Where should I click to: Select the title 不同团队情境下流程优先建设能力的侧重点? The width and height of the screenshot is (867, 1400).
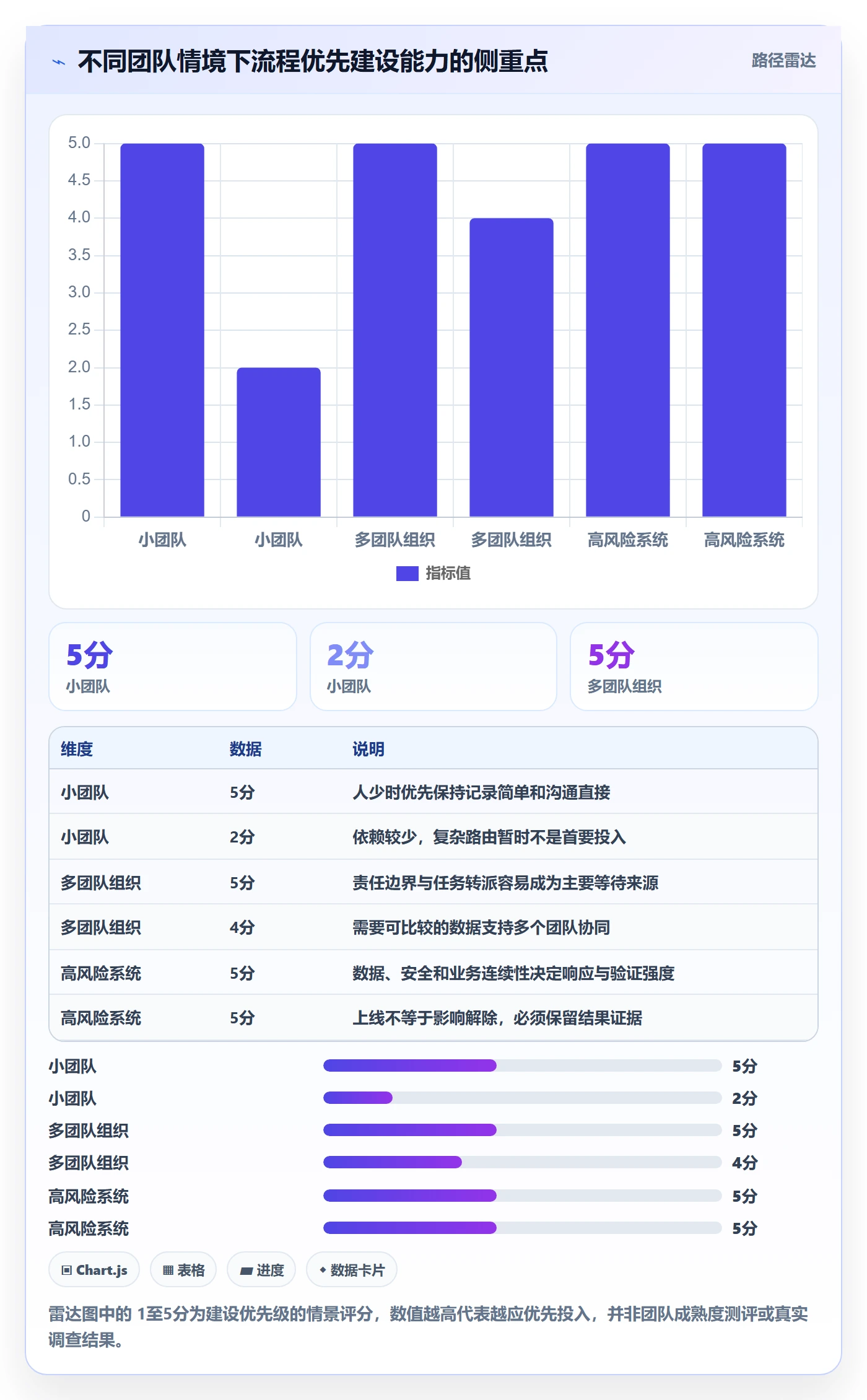(313, 61)
